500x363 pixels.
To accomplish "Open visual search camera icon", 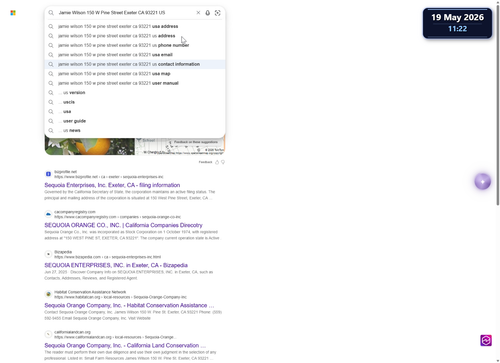I will click(x=218, y=13).
